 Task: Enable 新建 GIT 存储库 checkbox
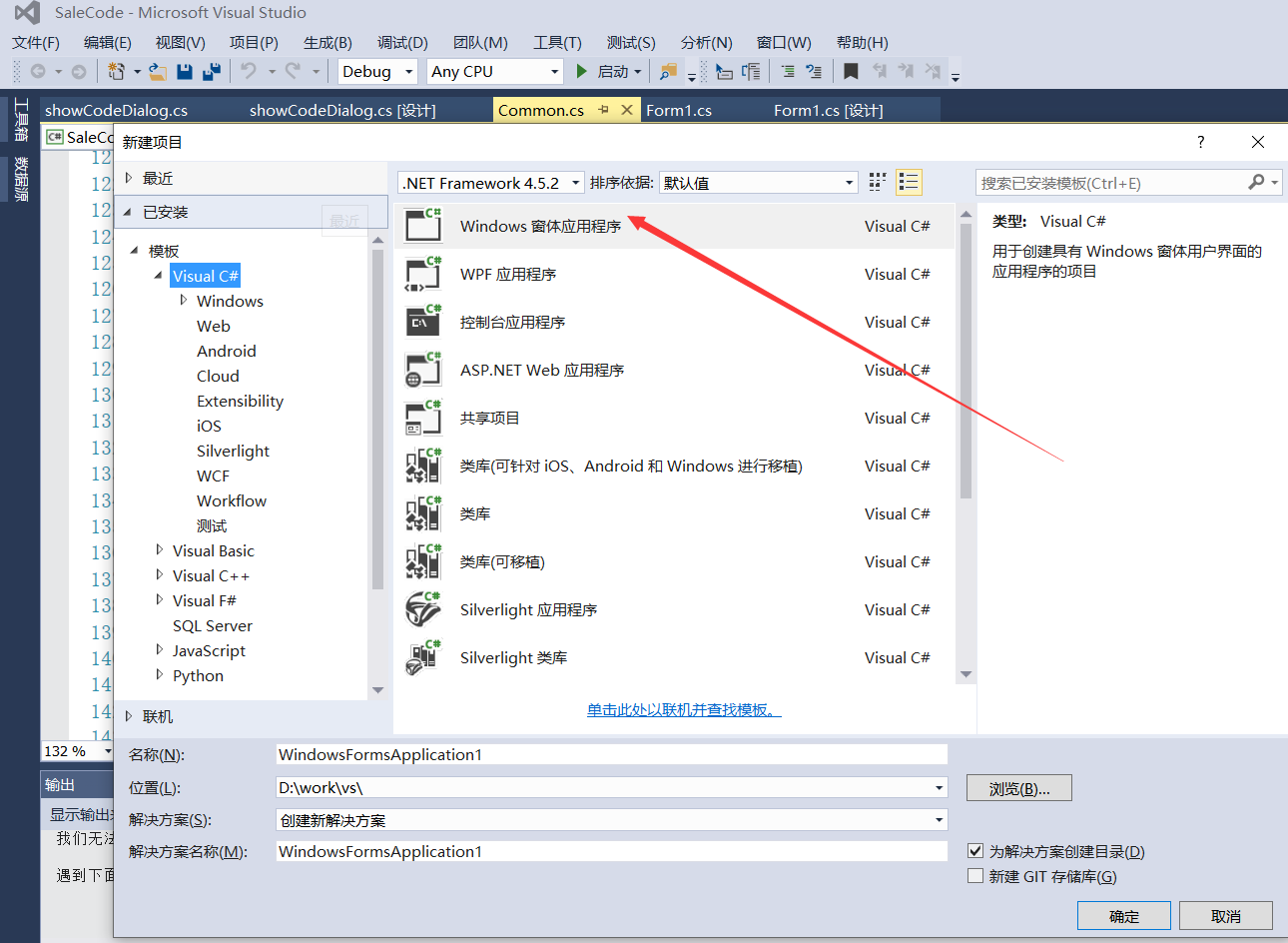click(x=975, y=876)
